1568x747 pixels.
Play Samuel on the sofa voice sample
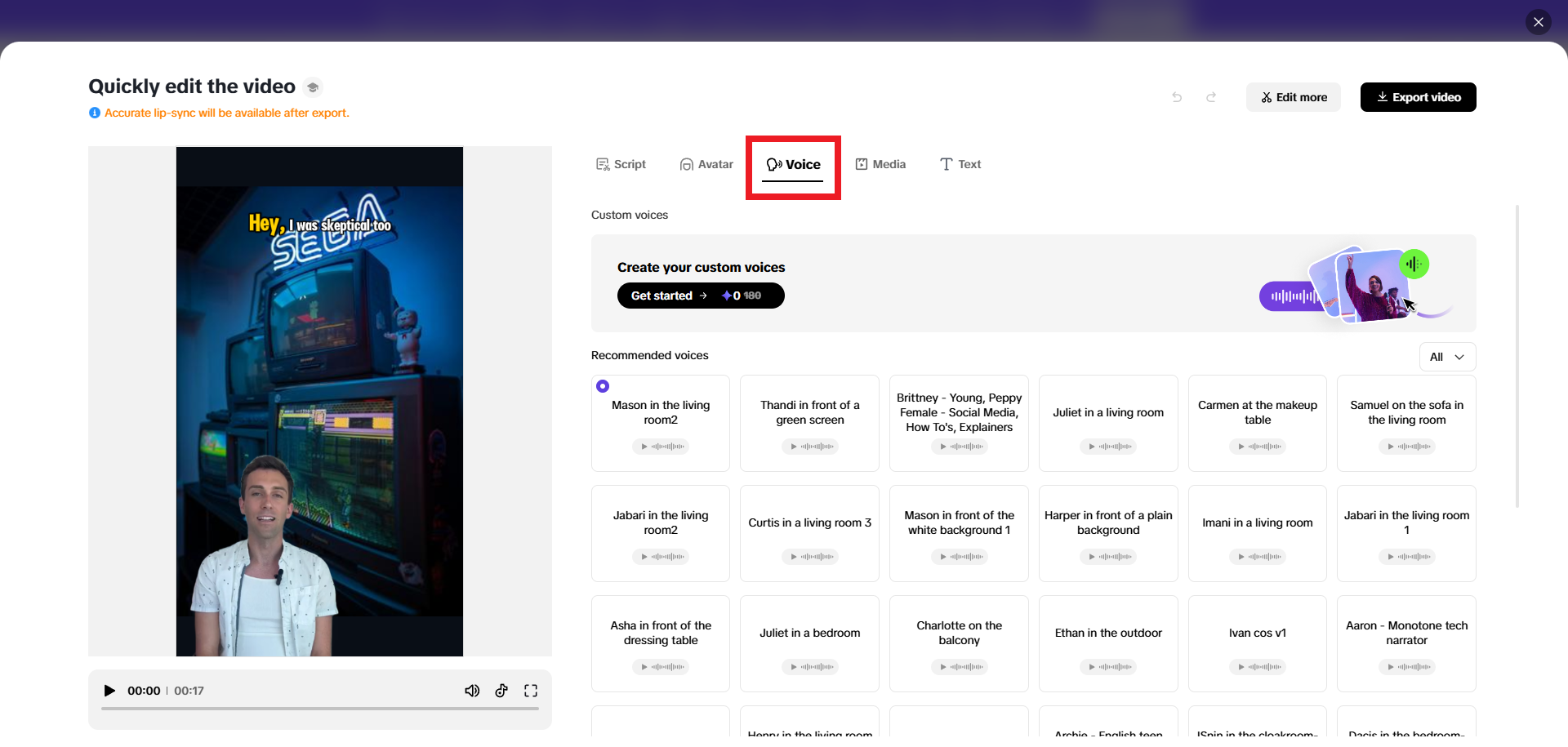[1407, 447]
